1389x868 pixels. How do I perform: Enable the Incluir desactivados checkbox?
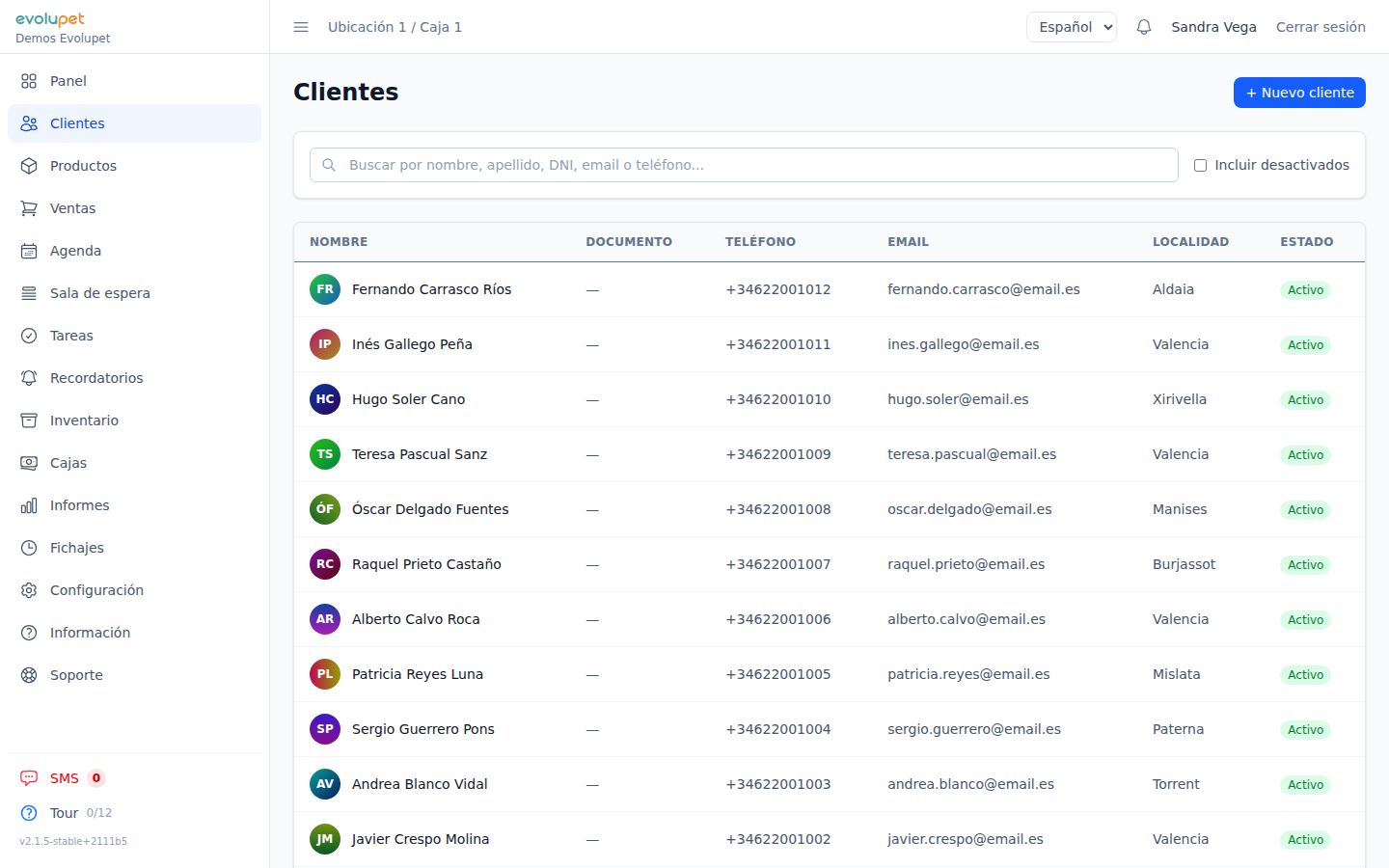(x=1200, y=165)
